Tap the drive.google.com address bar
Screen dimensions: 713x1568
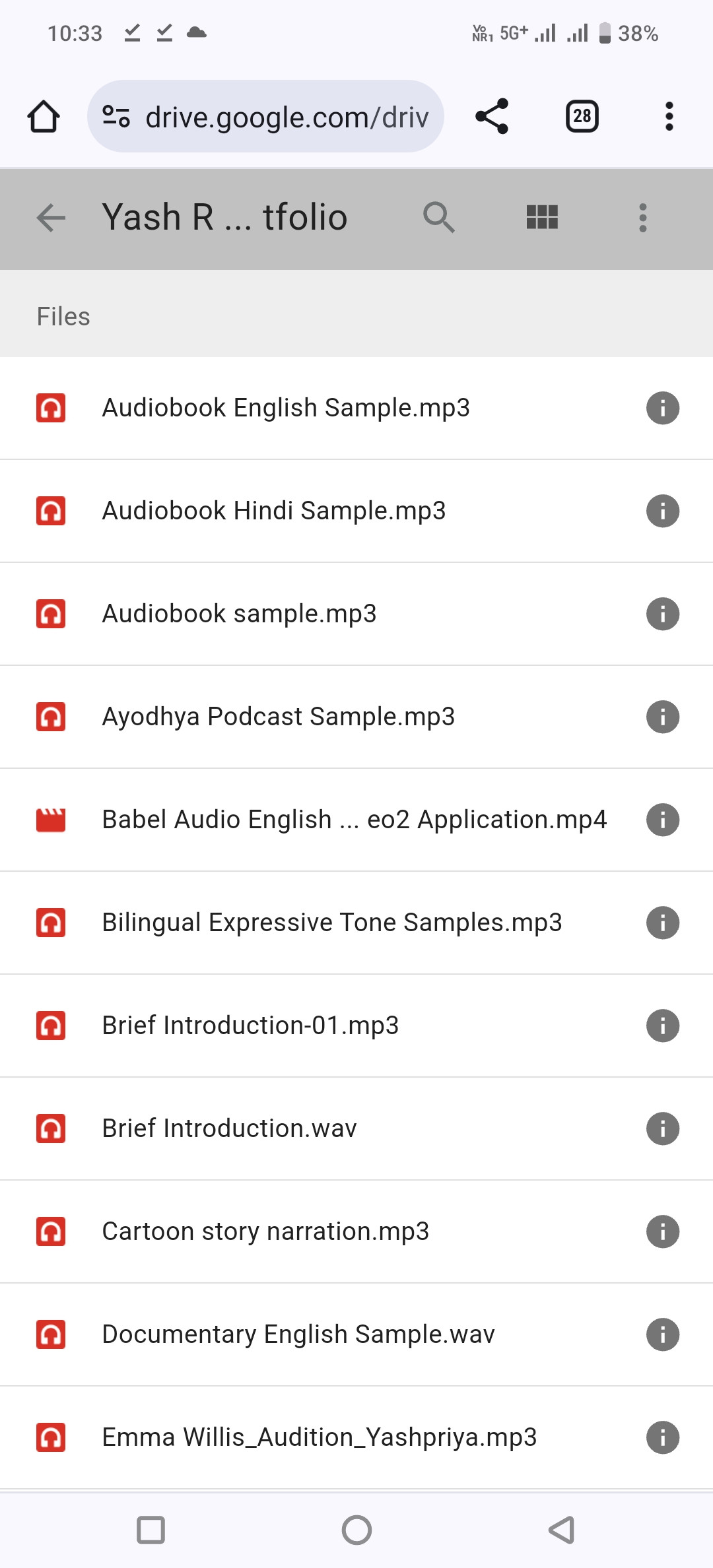(287, 117)
